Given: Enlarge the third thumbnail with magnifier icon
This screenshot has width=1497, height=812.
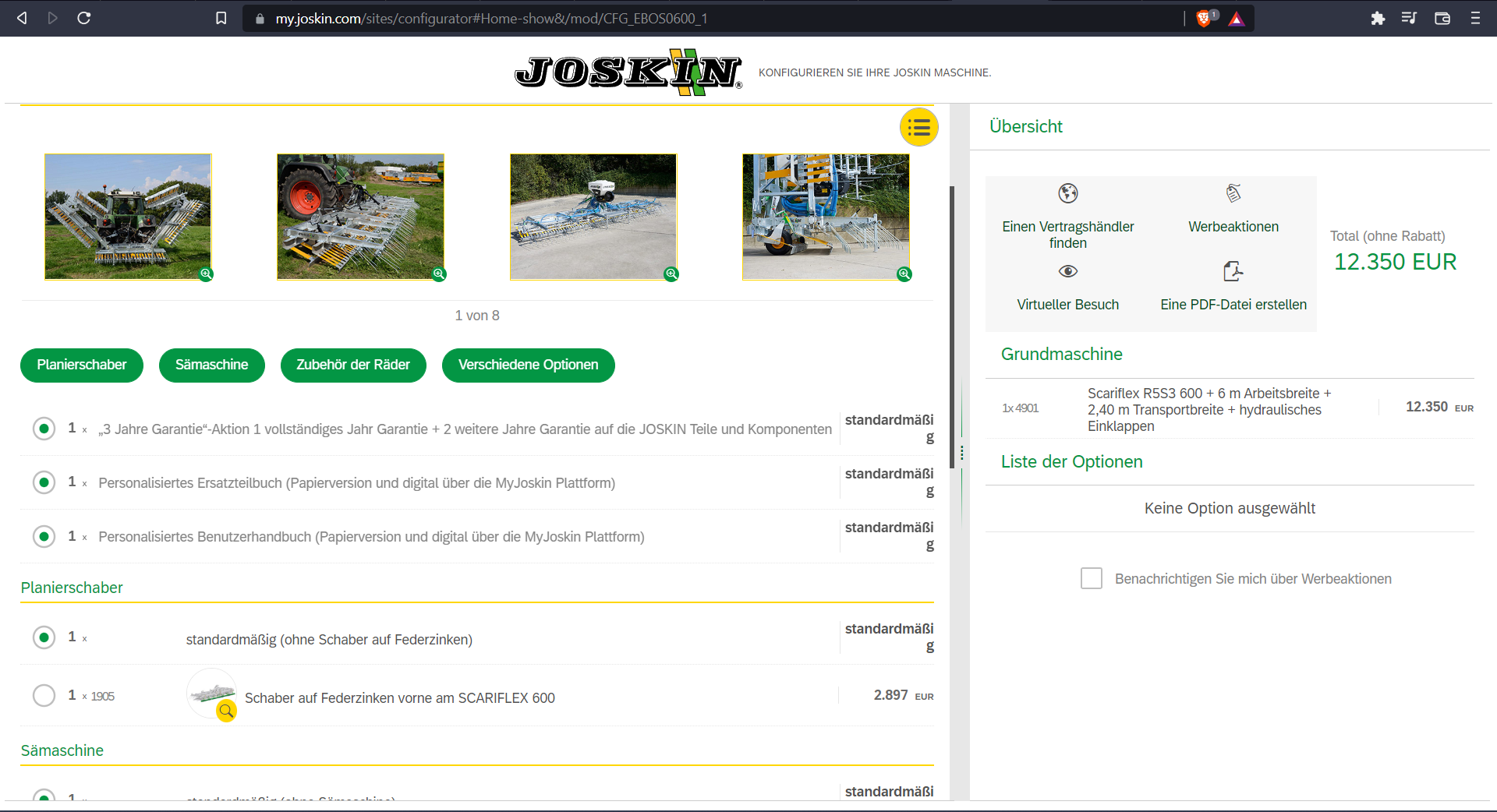Looking at the screenshot, I should [x=671, y=274].
